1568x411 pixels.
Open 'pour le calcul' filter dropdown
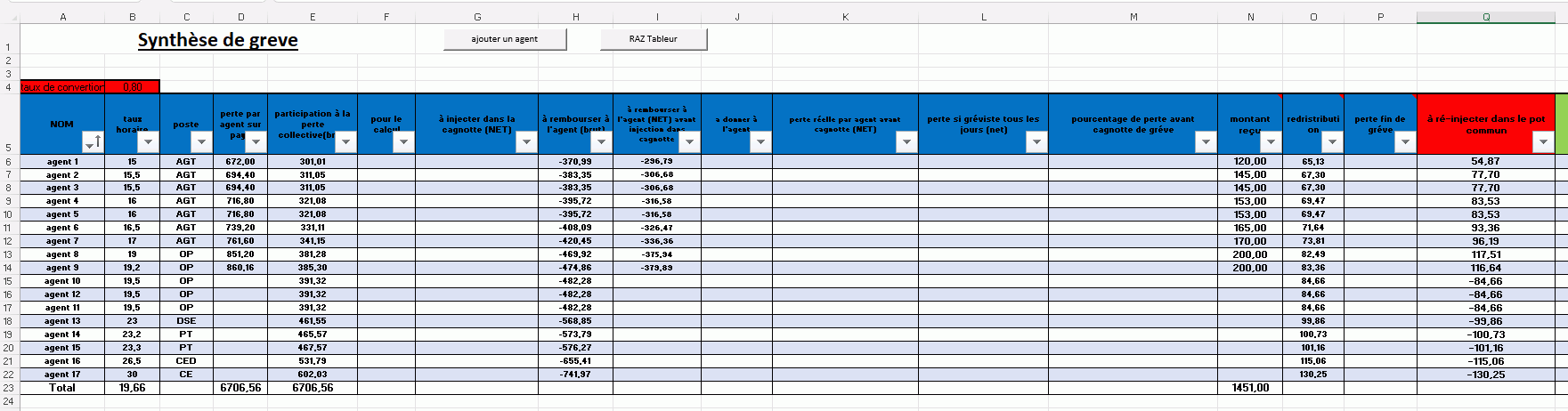404,142
